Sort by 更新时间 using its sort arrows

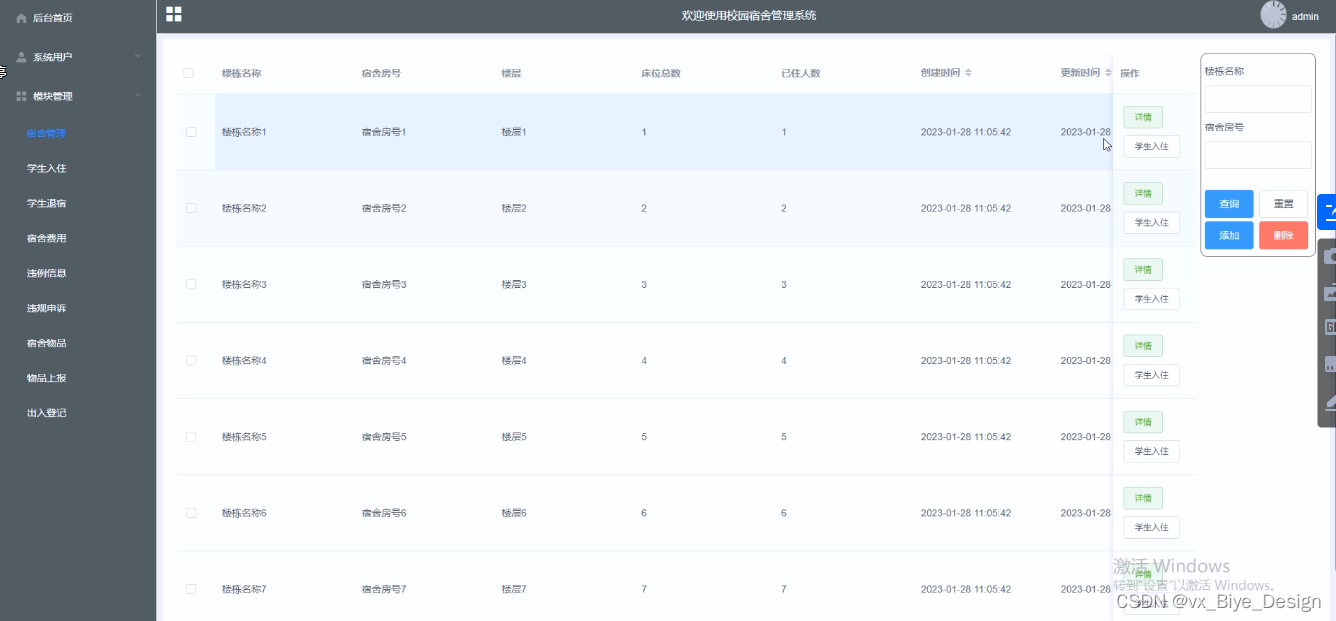[x=1108, y=73]
